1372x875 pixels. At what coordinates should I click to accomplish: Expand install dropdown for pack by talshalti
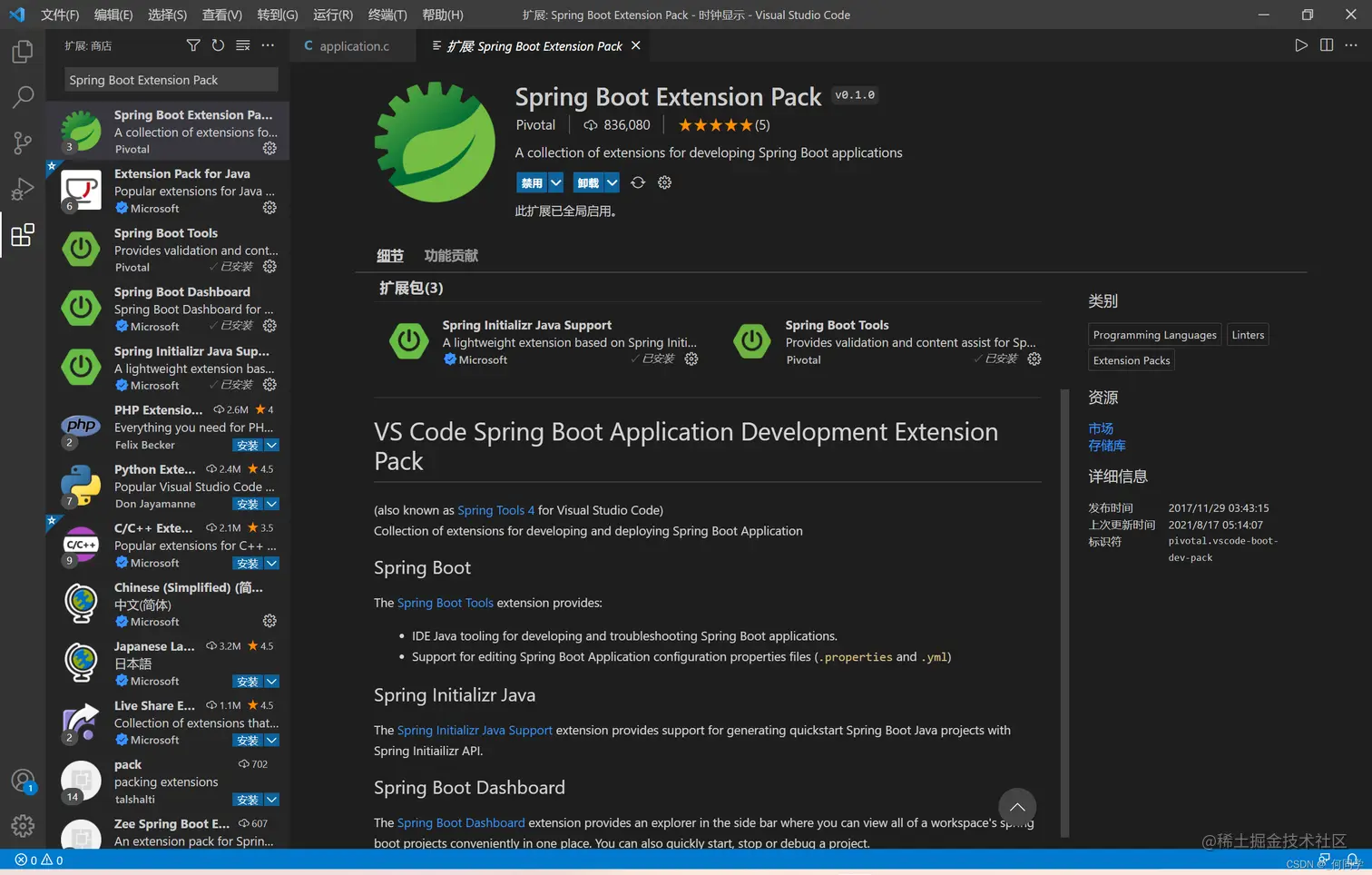tap(271, 800)
